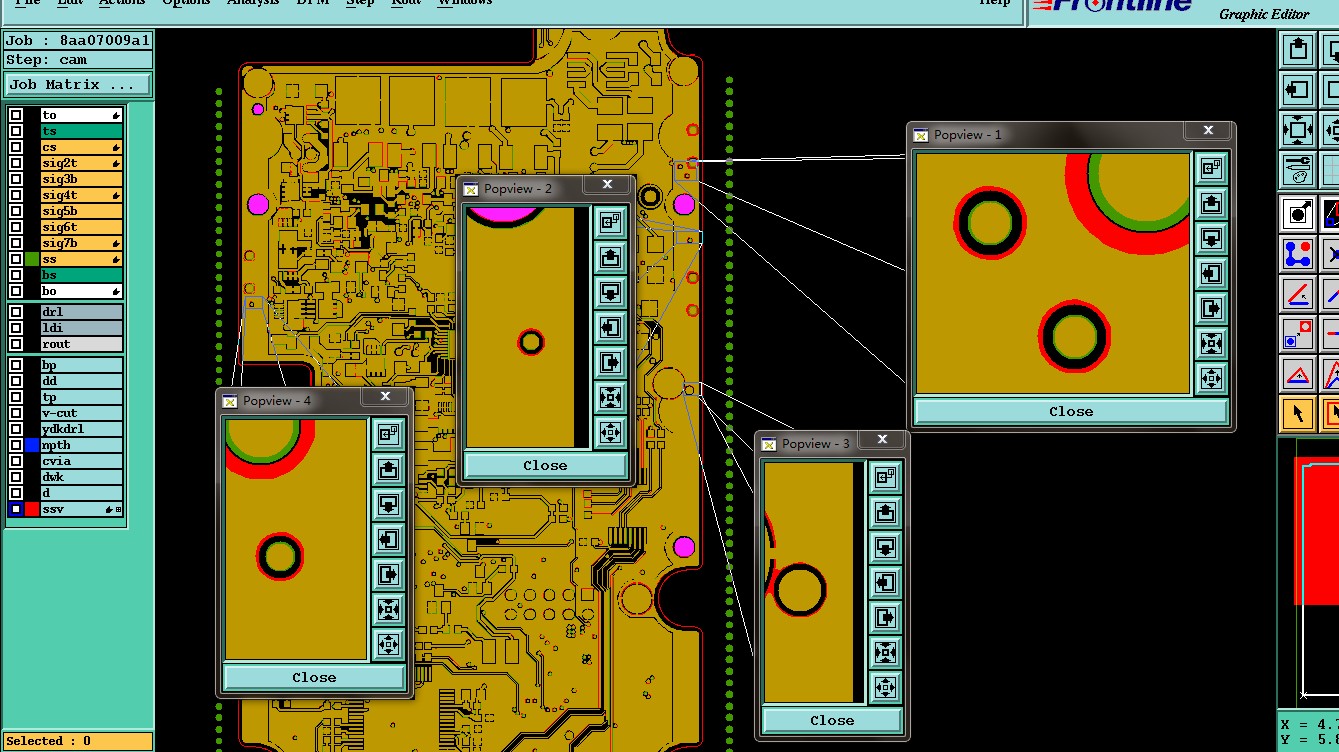Select the sig5b layer row
The image size is (1339, 752).
[x=81, y=211]
